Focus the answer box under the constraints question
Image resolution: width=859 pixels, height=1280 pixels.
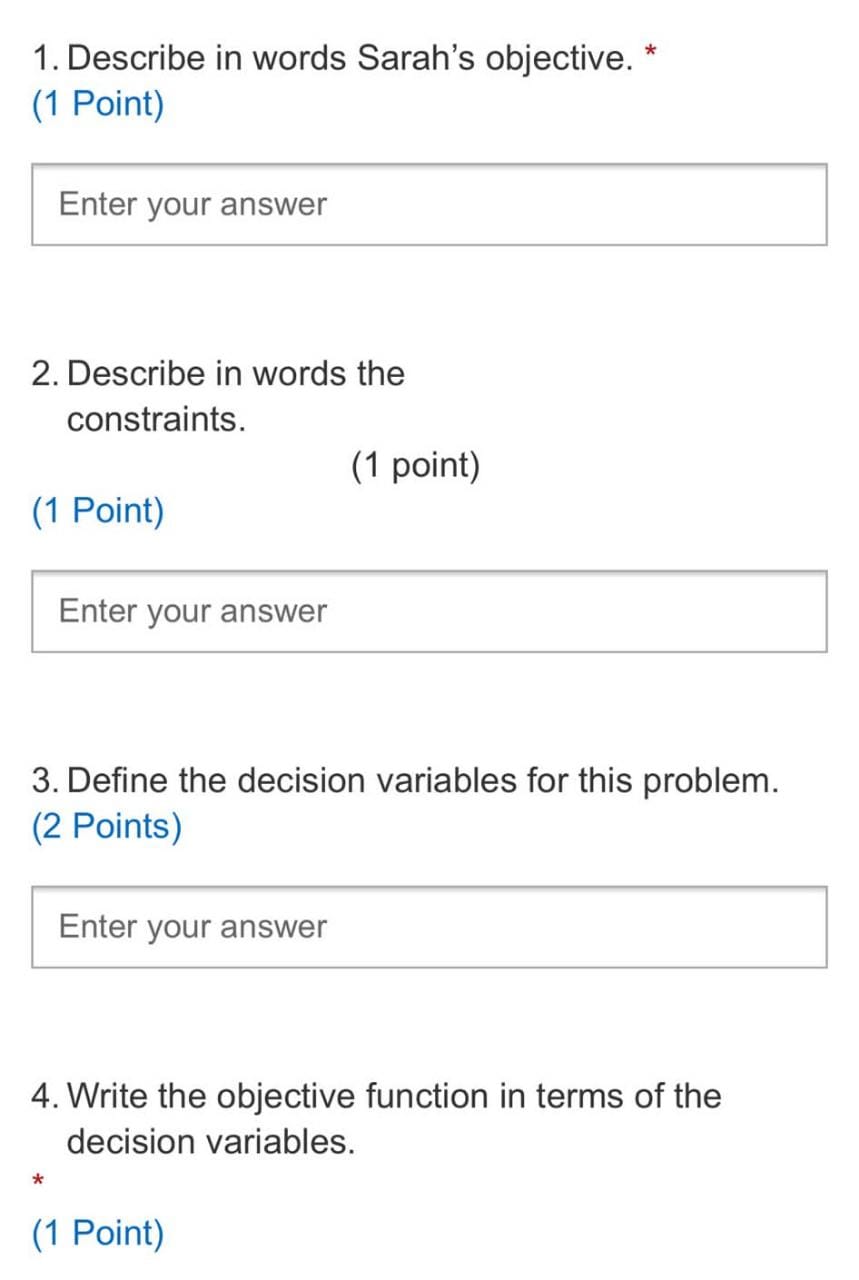pos(429,611)
